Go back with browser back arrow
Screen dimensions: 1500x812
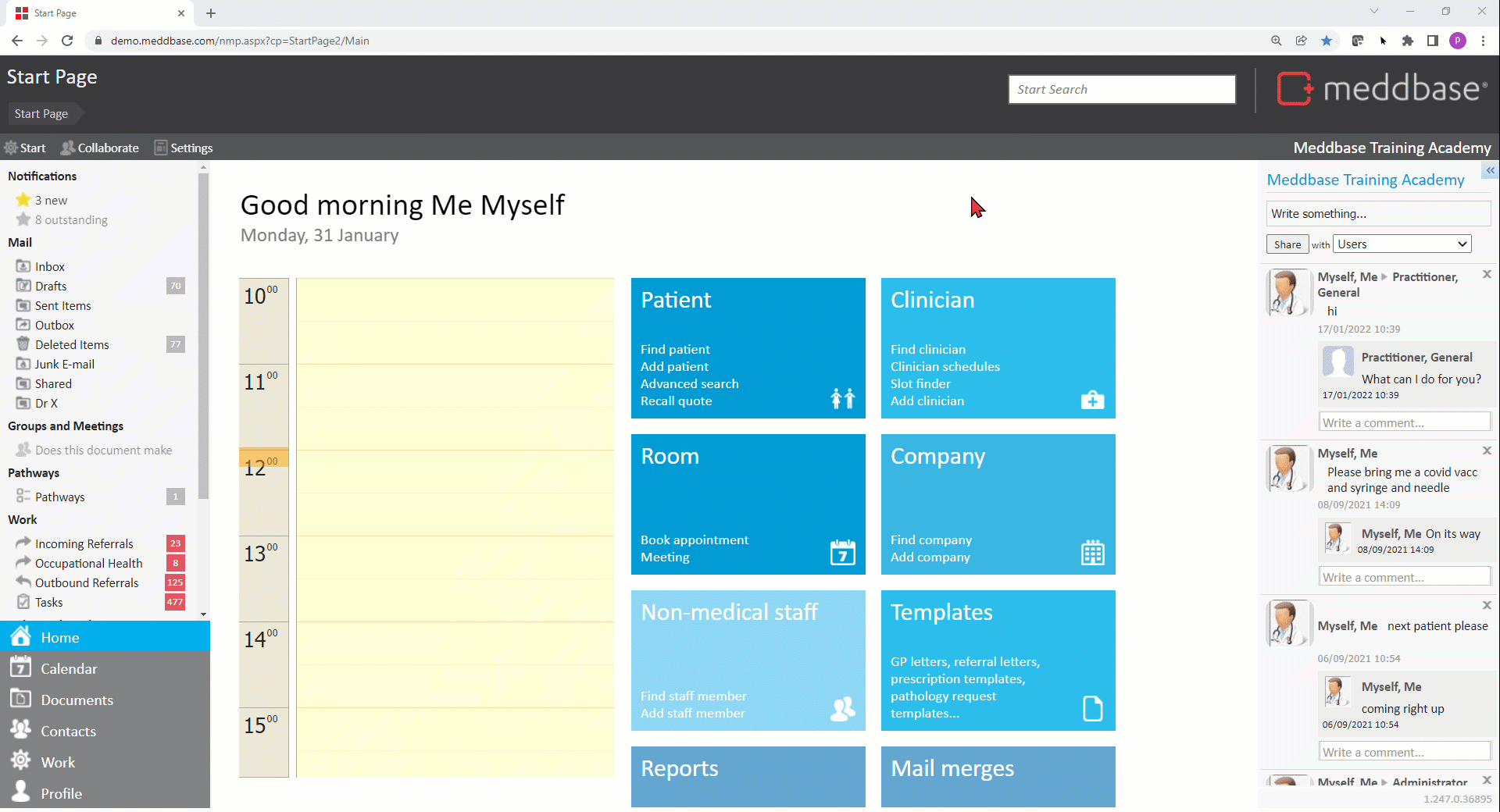coord(17,41)
